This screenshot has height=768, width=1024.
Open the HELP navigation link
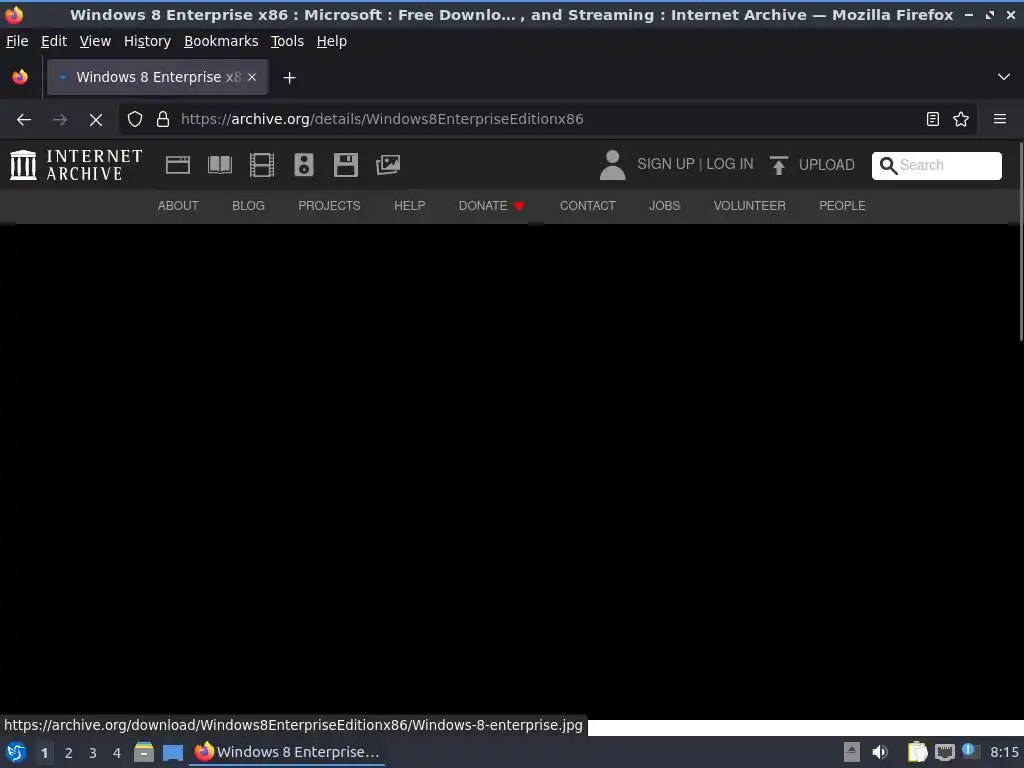coord(409,206)
